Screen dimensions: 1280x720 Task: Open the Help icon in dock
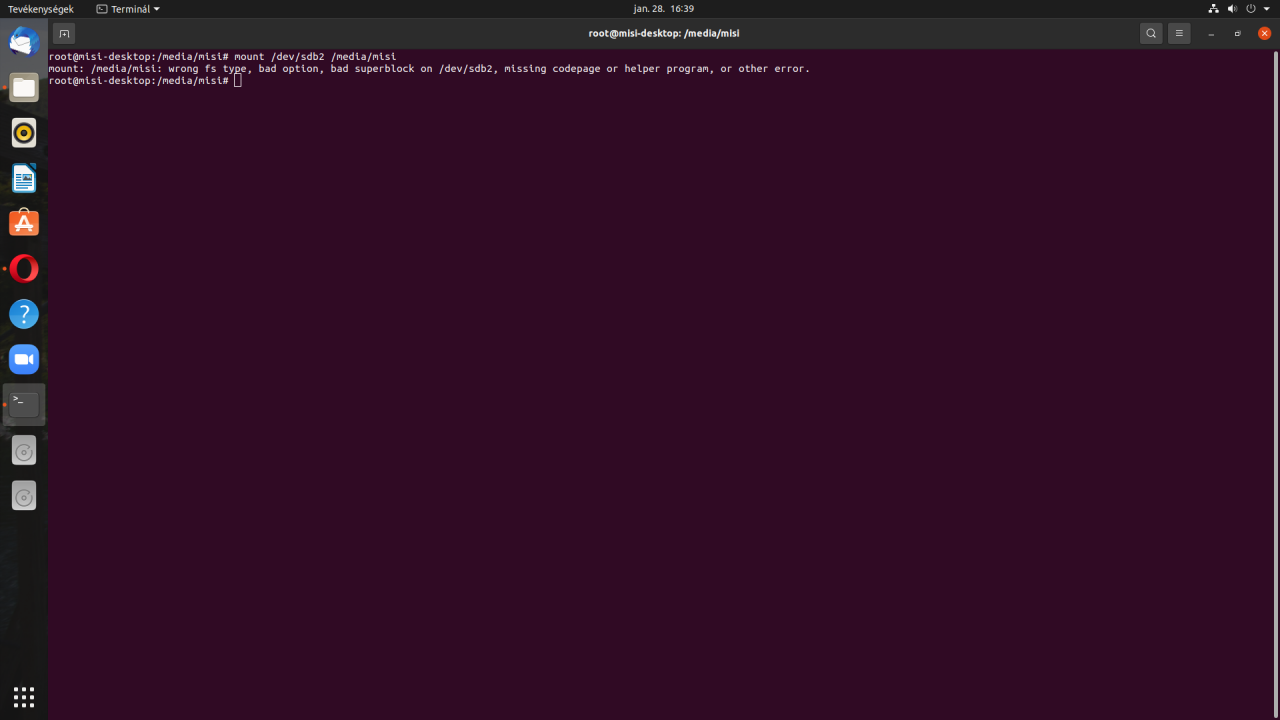click(24, 314)
